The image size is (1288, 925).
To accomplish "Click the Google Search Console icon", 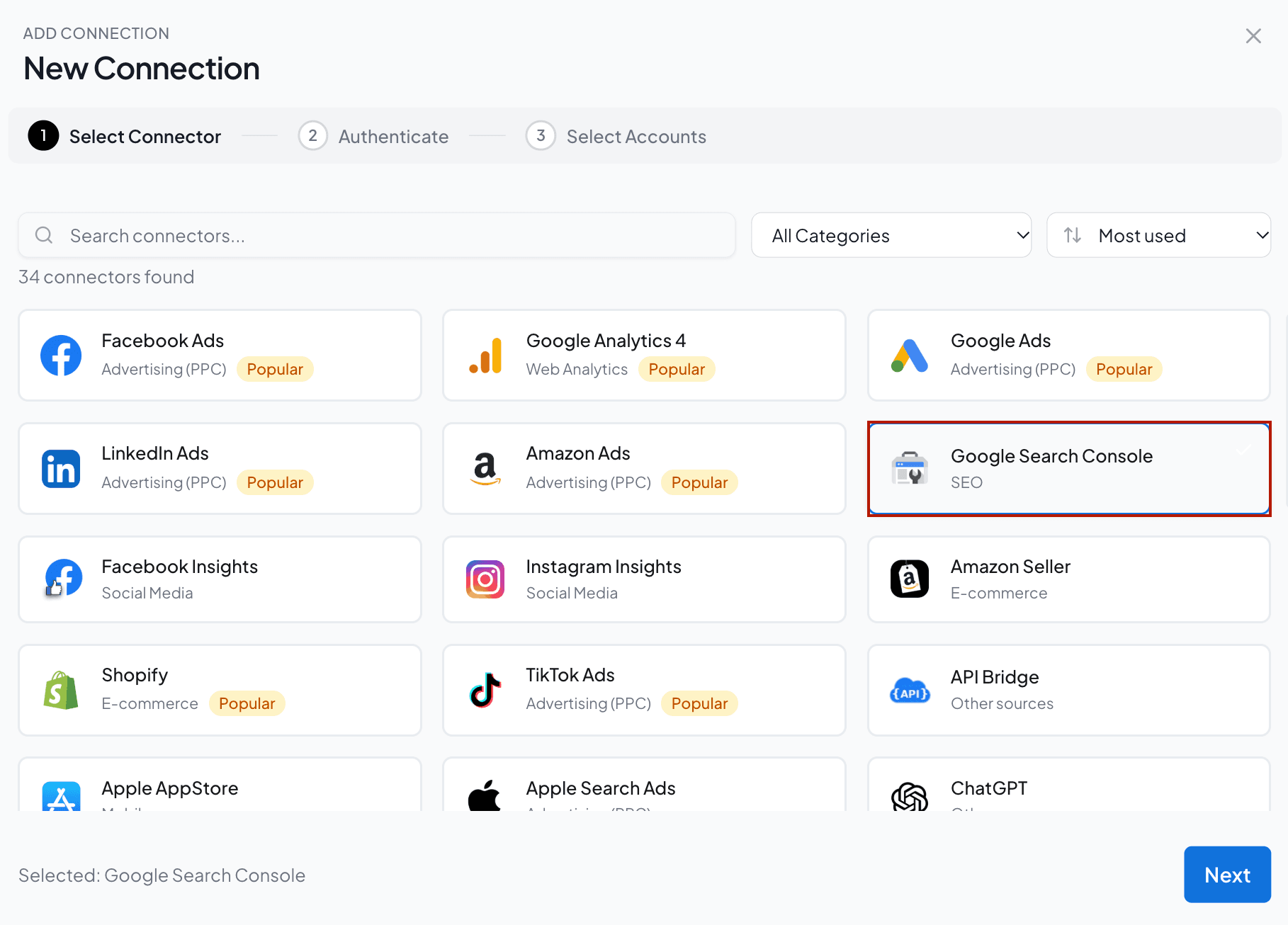I will click(x=910, y=468).
